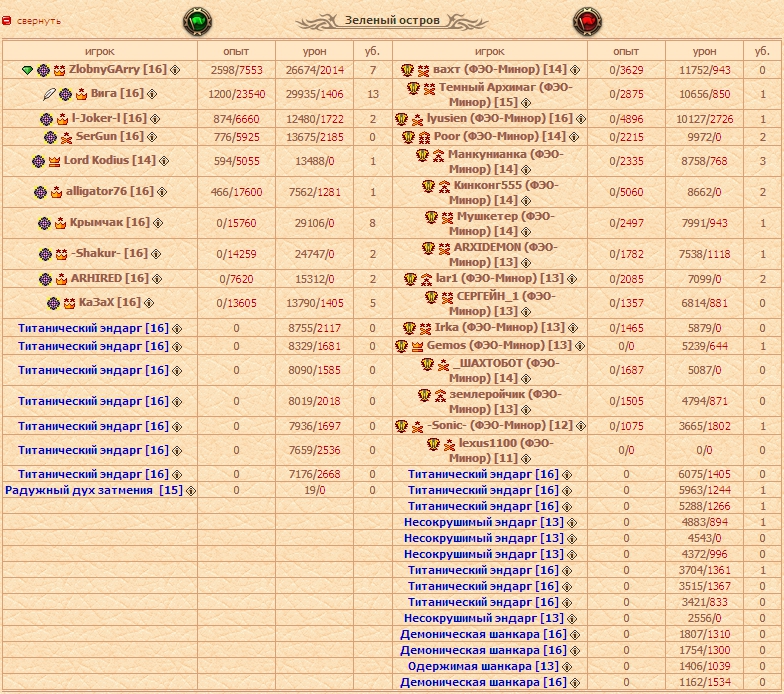Open player profile Вига [16]
This screenshot has width=784, height=694.
tap(117, 93)
